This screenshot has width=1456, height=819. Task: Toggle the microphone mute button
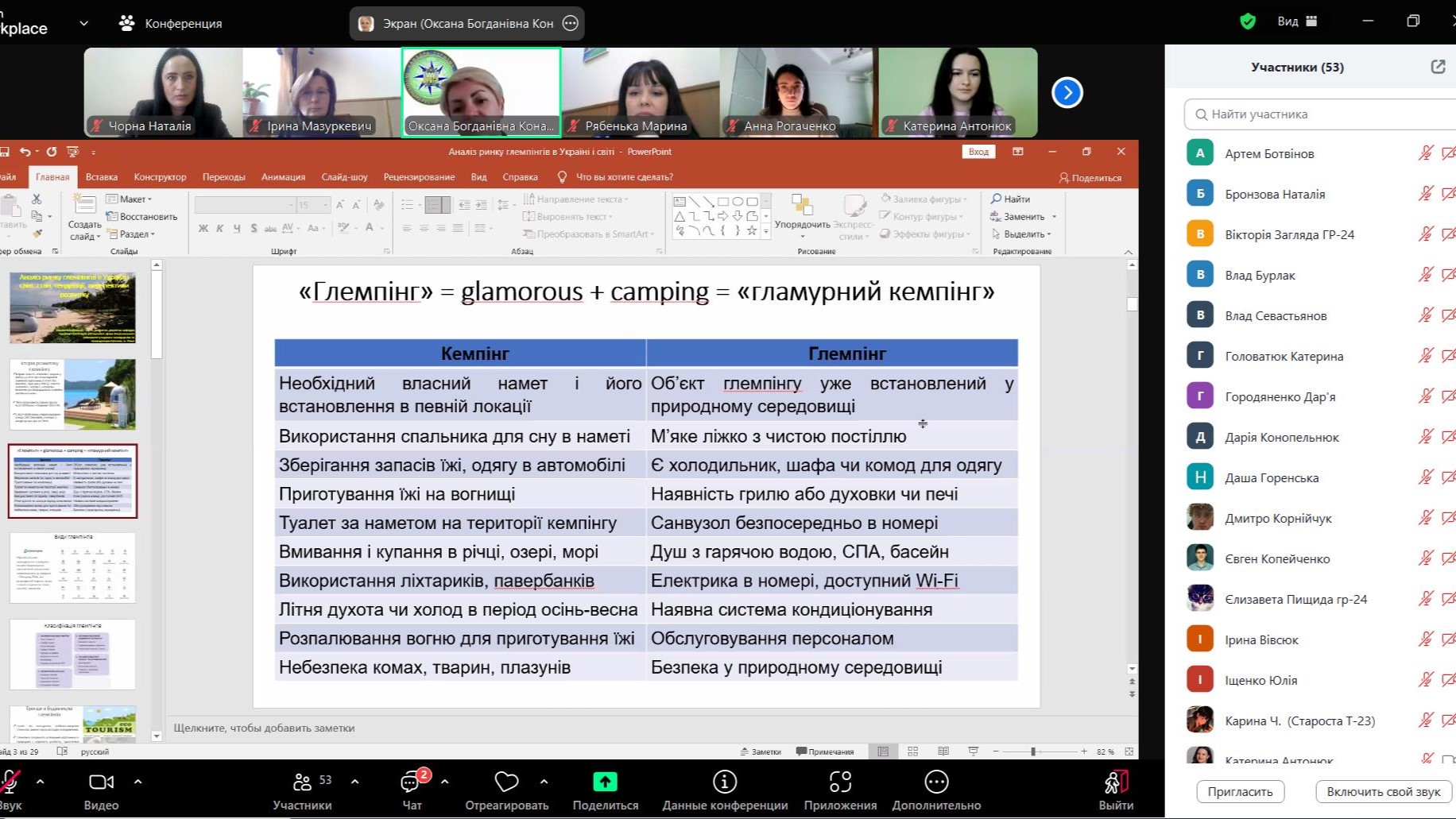click(x=10, y=782)
